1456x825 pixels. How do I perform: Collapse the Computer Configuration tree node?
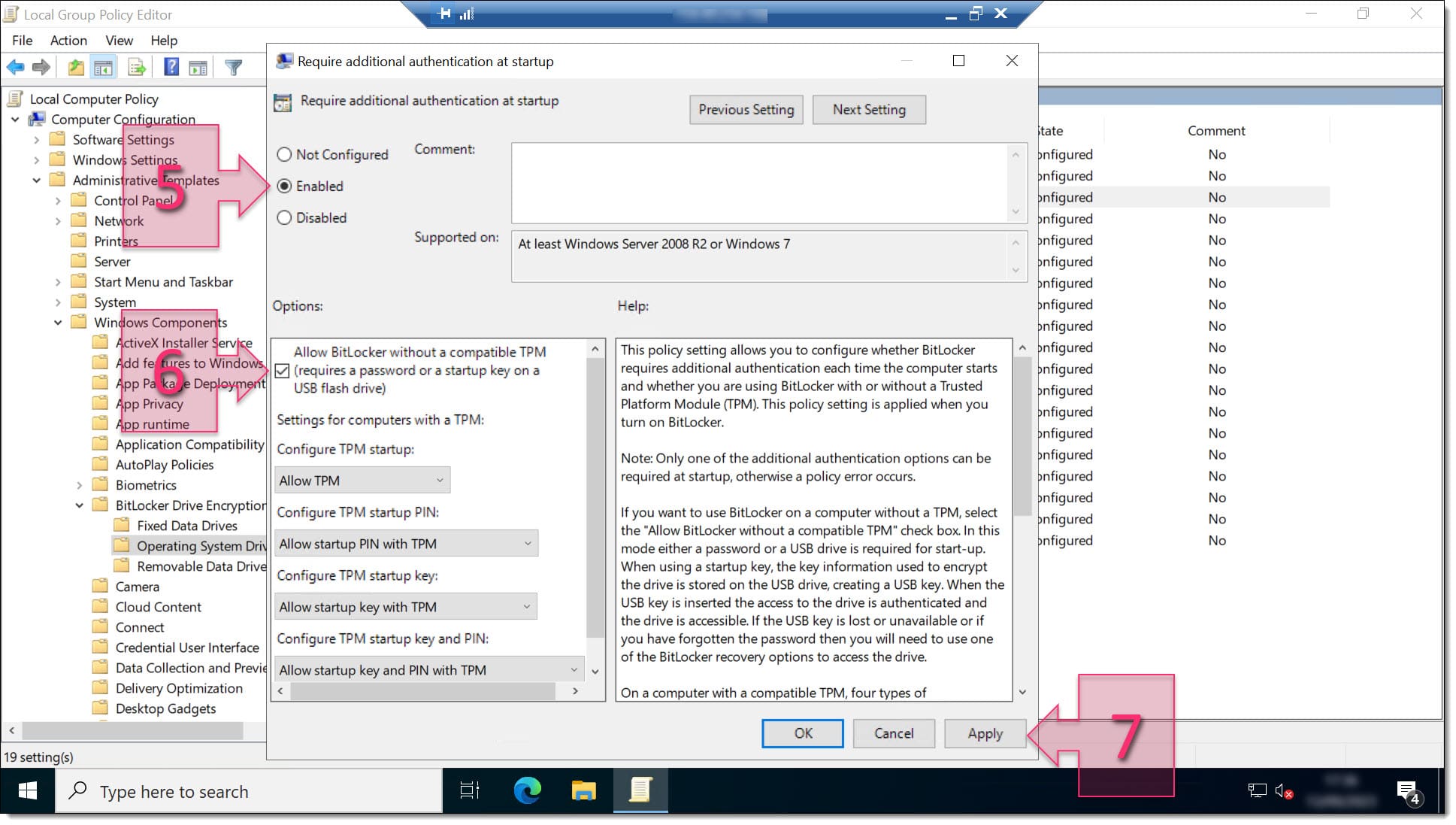click(15, 120)
